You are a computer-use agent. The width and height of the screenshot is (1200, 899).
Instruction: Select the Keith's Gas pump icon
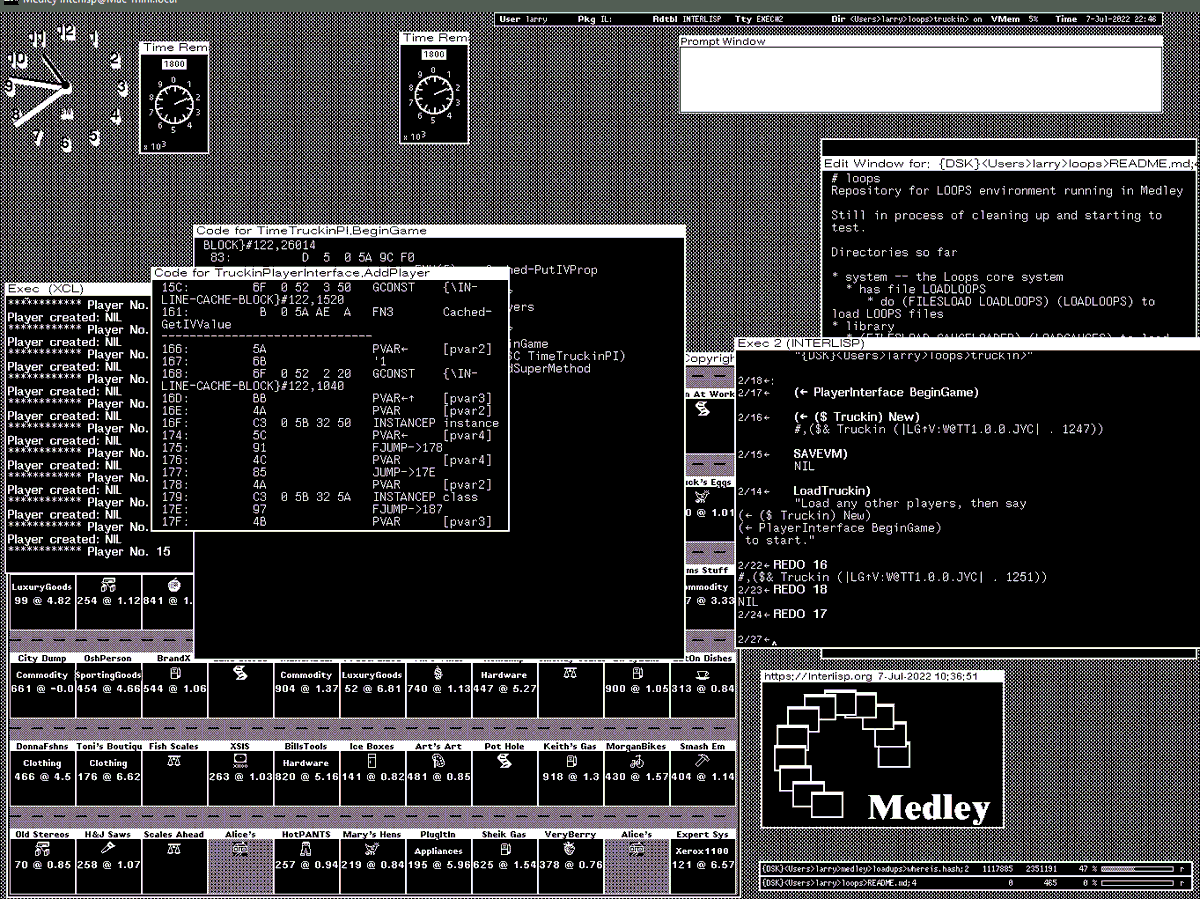(x=569, y=761)
